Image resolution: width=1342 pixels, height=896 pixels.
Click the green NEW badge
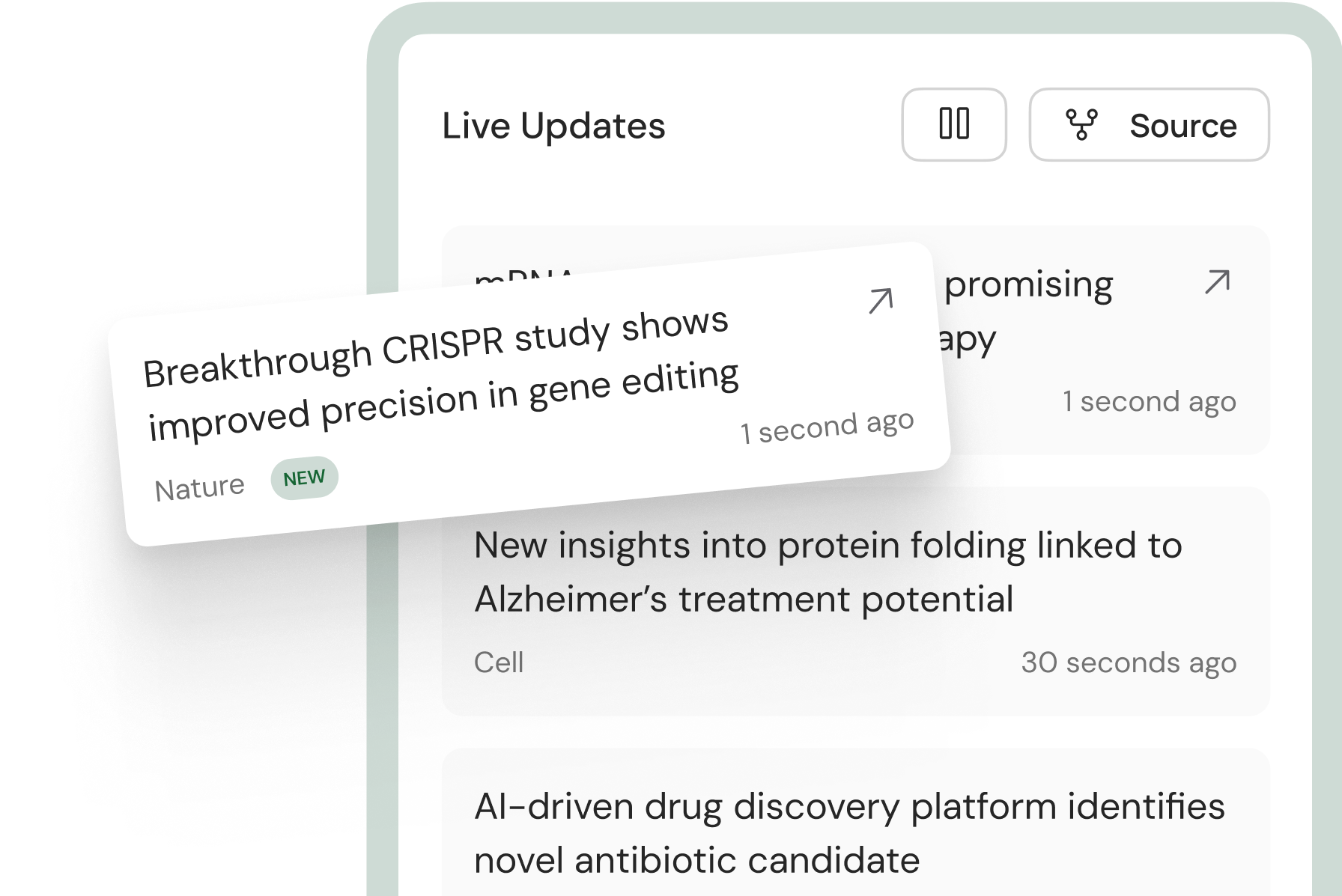(x=304, y=478)
